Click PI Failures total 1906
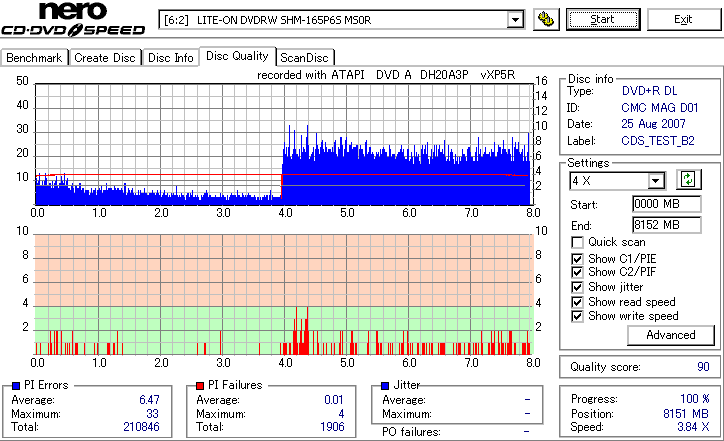The height and width of the screenshot is (441, 724). tap(332, 427)
